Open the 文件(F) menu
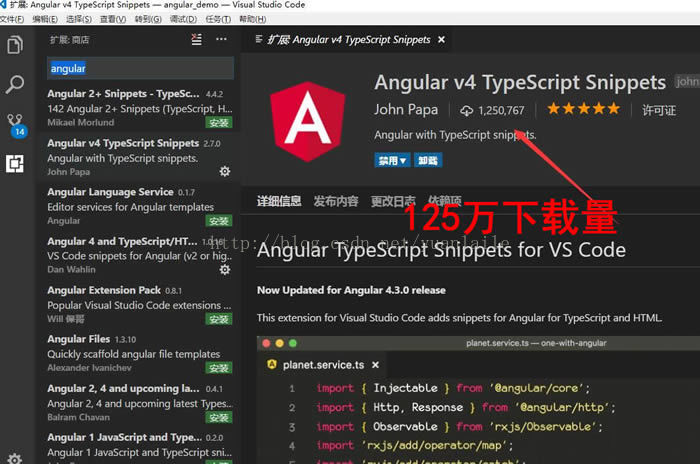 [x=12, y=19]
